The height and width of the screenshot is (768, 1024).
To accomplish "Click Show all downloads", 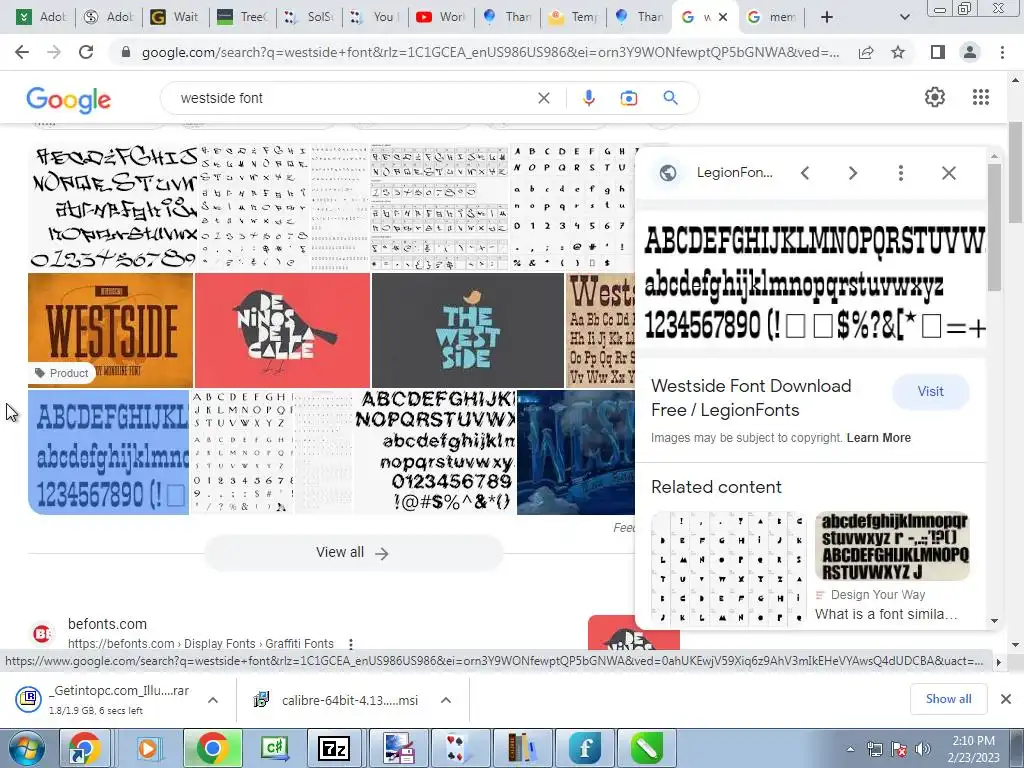I will click(948, 699).
